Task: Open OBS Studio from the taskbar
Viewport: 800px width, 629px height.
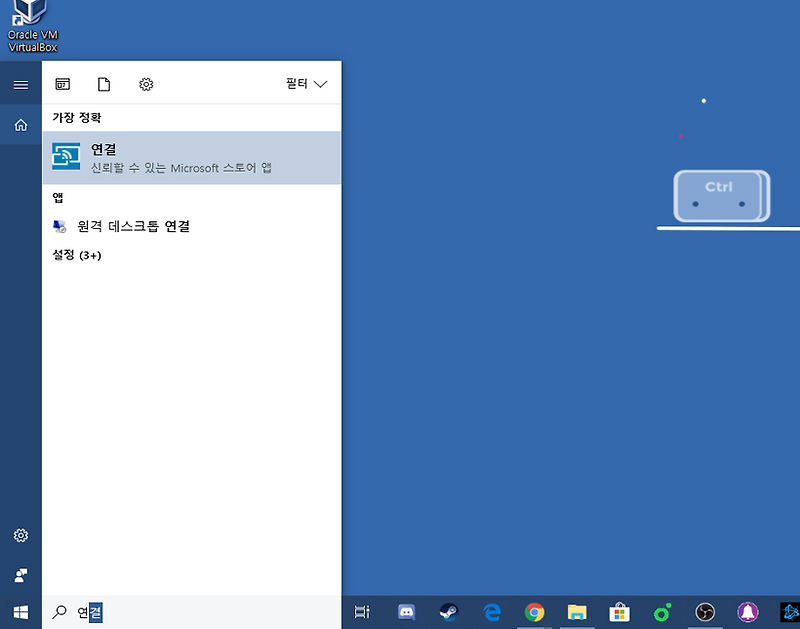Action: click(705, 612)
